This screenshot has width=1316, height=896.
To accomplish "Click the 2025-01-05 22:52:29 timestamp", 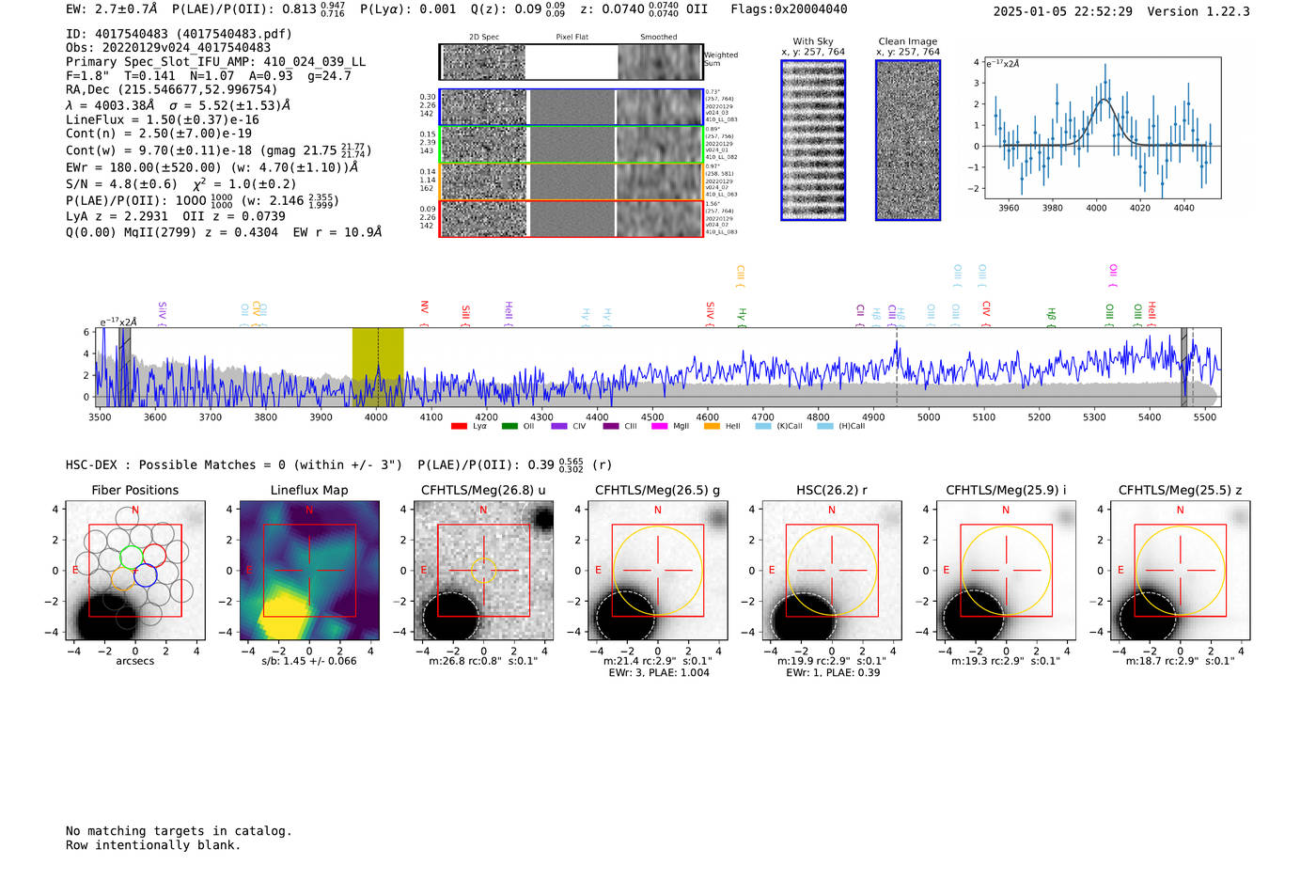I will pyautogui.click(x=1062, y=11).
